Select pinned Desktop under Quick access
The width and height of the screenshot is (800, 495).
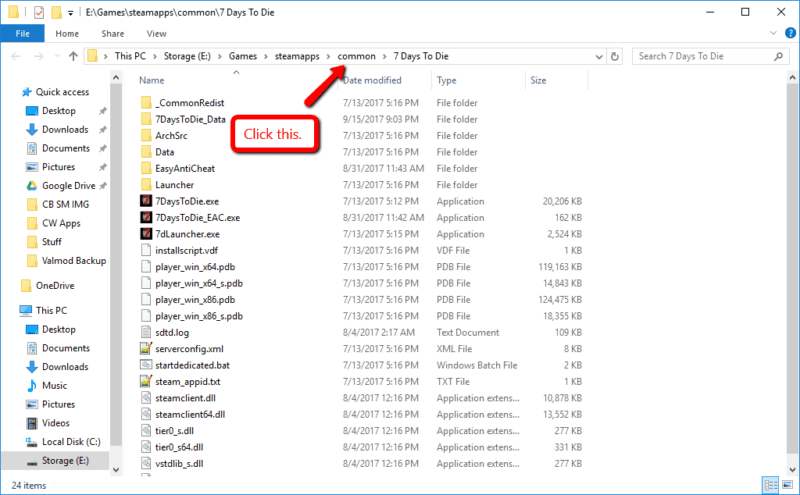[x=59, y=111]
